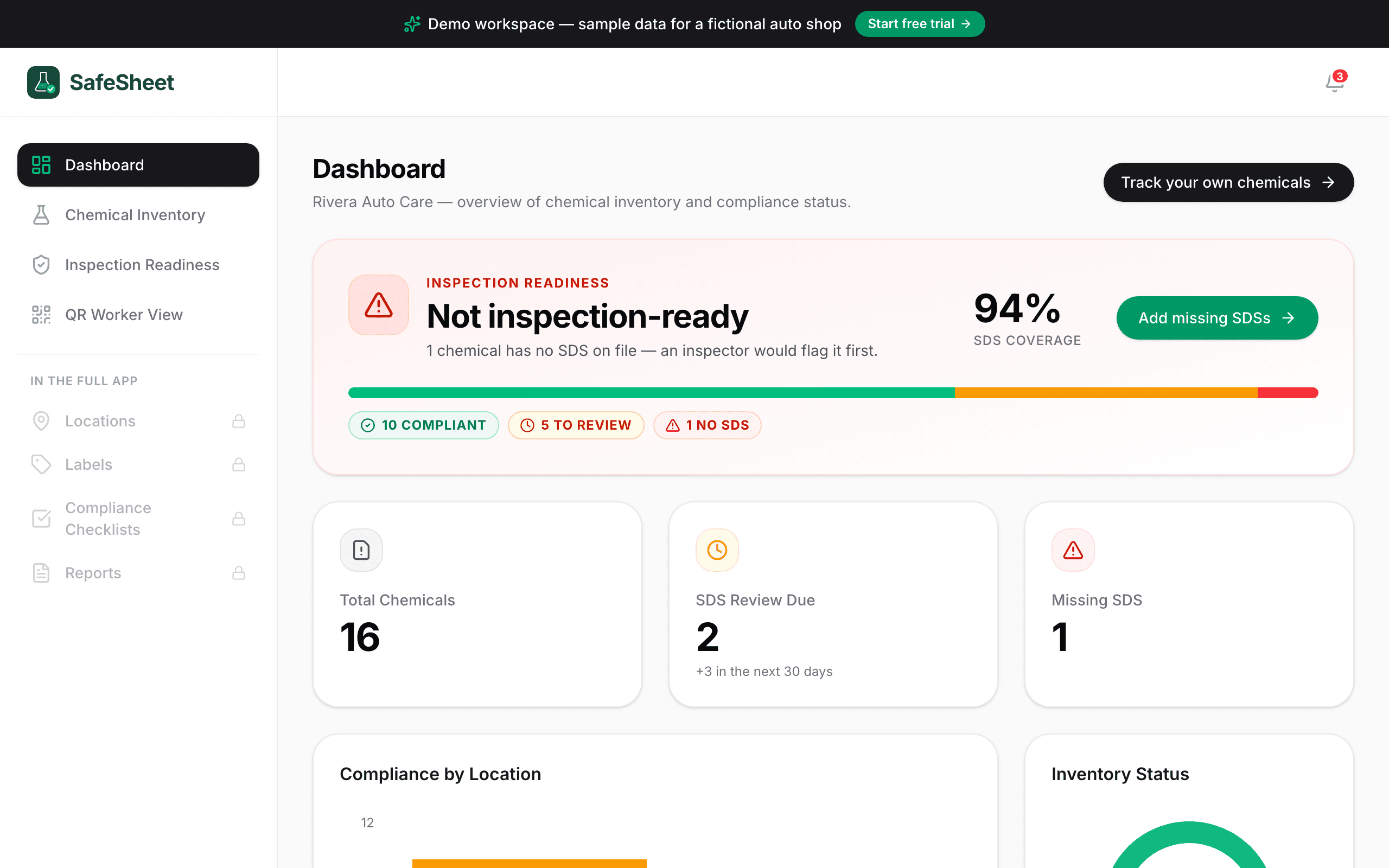Click Start free trial button
This screenshot has height=868, width=1389.
[920, 24]
